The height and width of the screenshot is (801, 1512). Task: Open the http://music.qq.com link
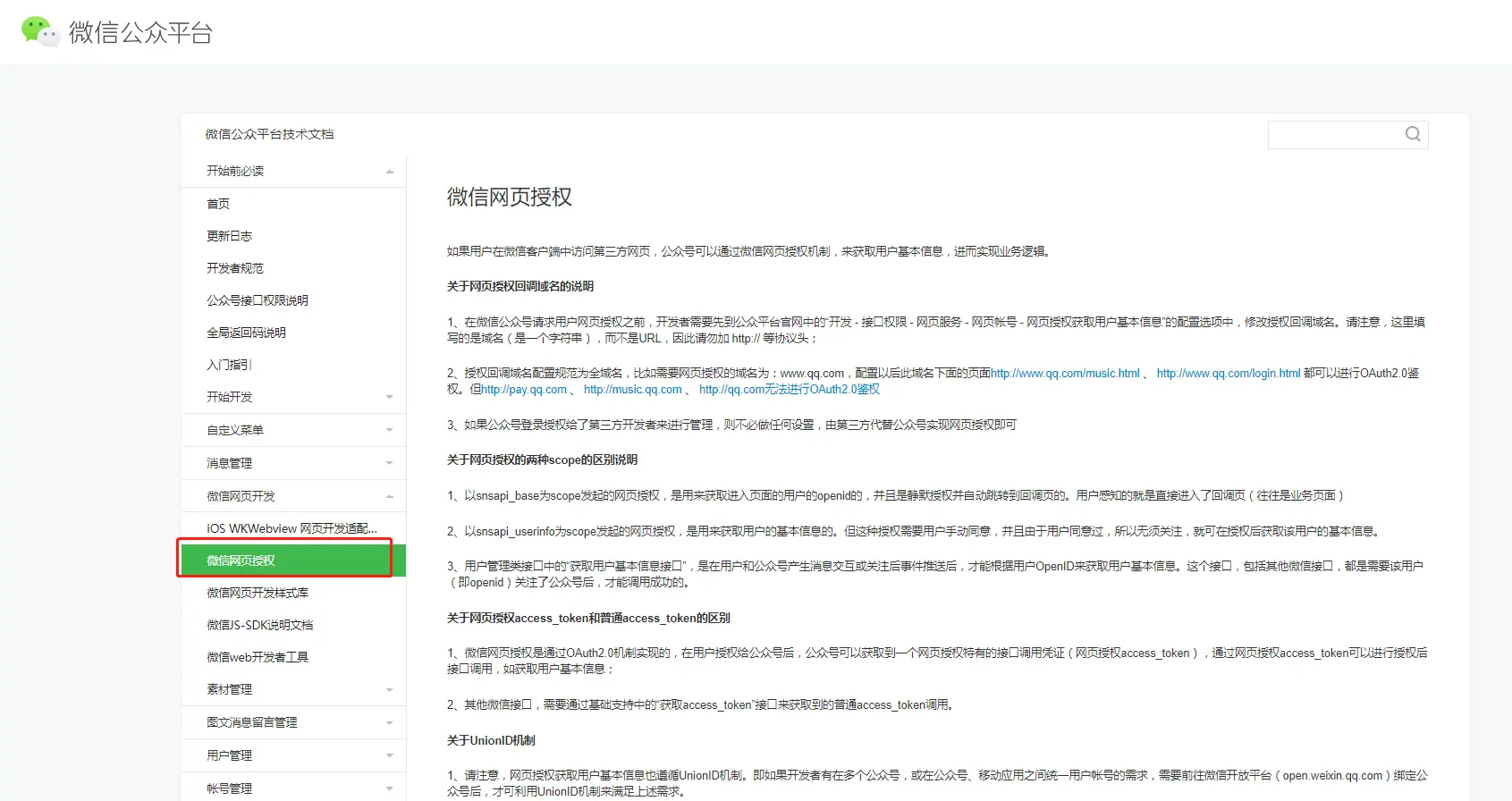click(x=633, y=390)
